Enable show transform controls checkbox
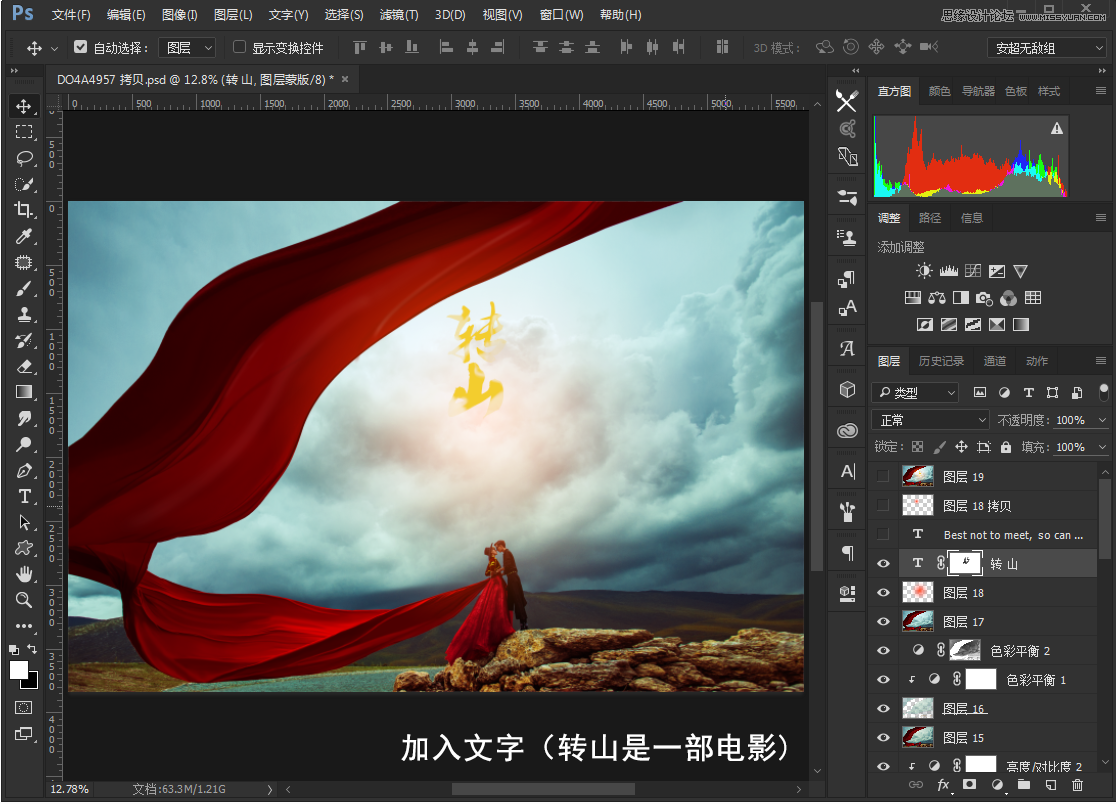This screenshot has height=804, width=1116. pyautogui.click(x=240, y=47)
